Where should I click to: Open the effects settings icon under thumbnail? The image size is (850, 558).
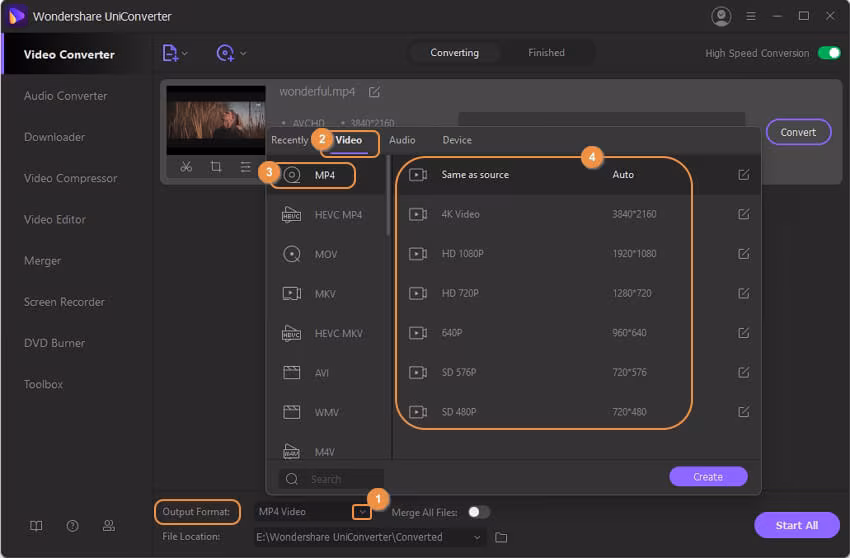[245, 166]
